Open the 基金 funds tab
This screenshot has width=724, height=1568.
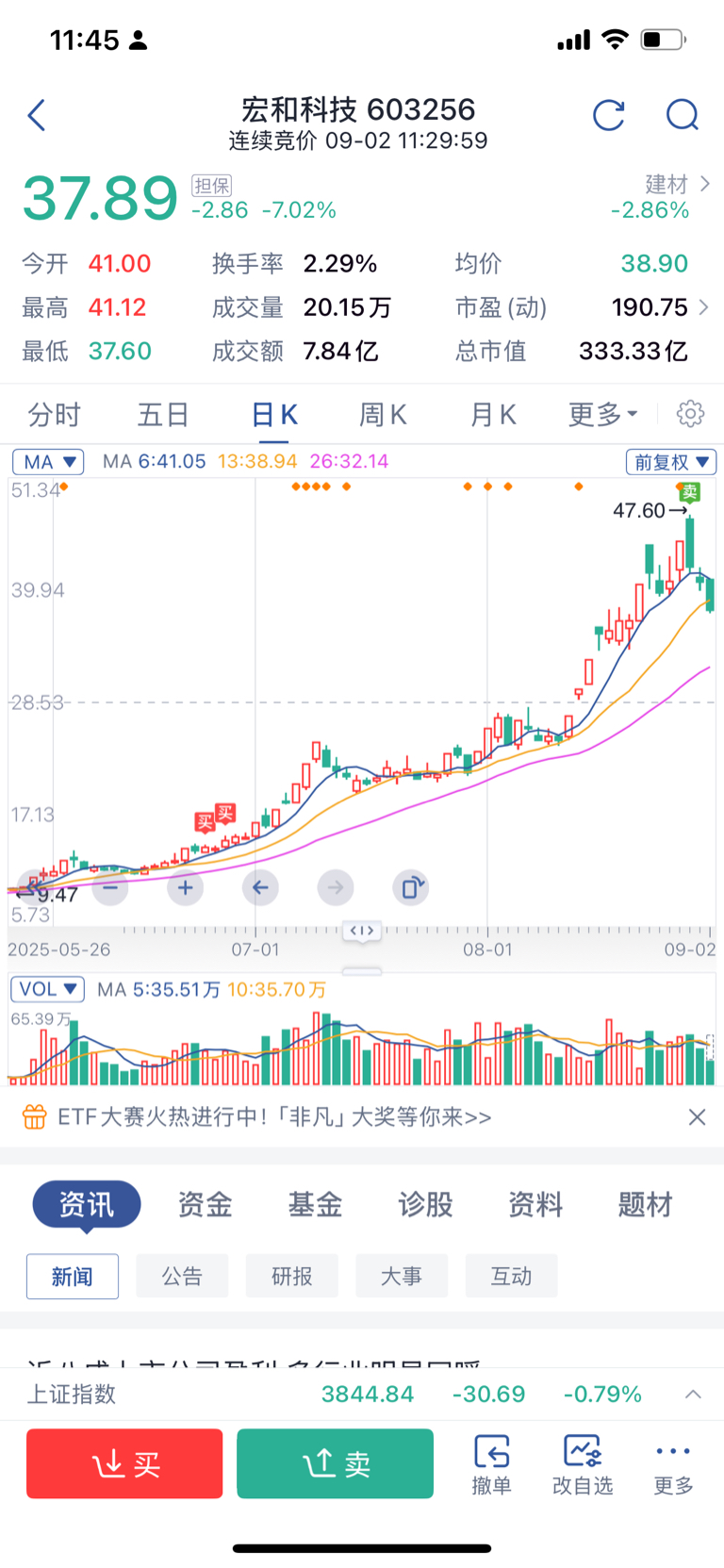(x=315, y=1204)
